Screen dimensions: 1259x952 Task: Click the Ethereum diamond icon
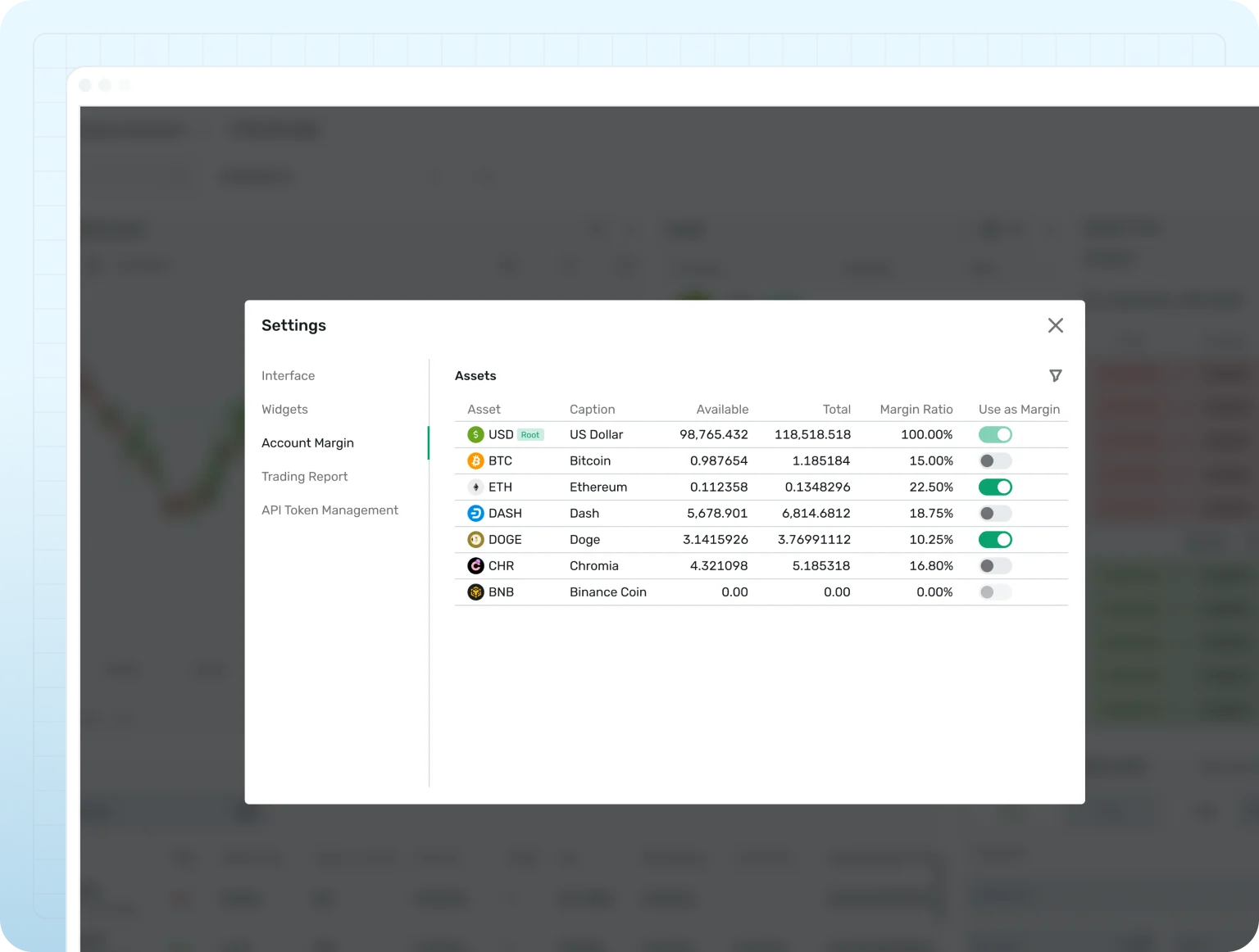pyautogui.click(x=475, y=487)
